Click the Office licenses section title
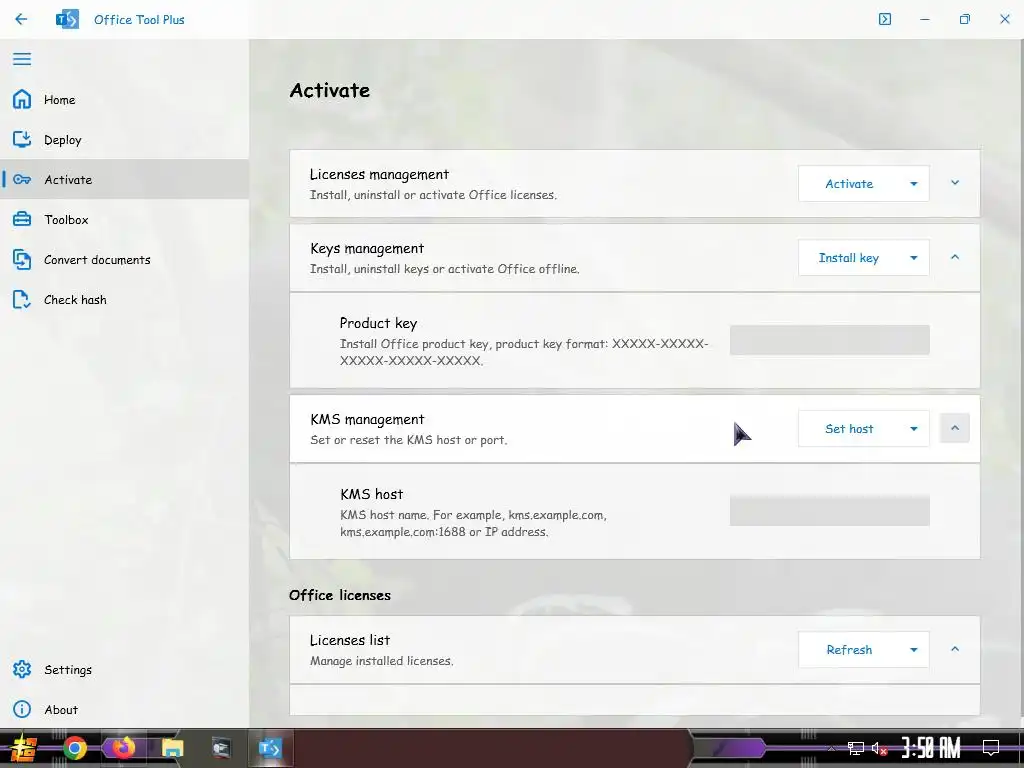The height and width of the screenshot is (768, 1024). [x=340, y=595]
